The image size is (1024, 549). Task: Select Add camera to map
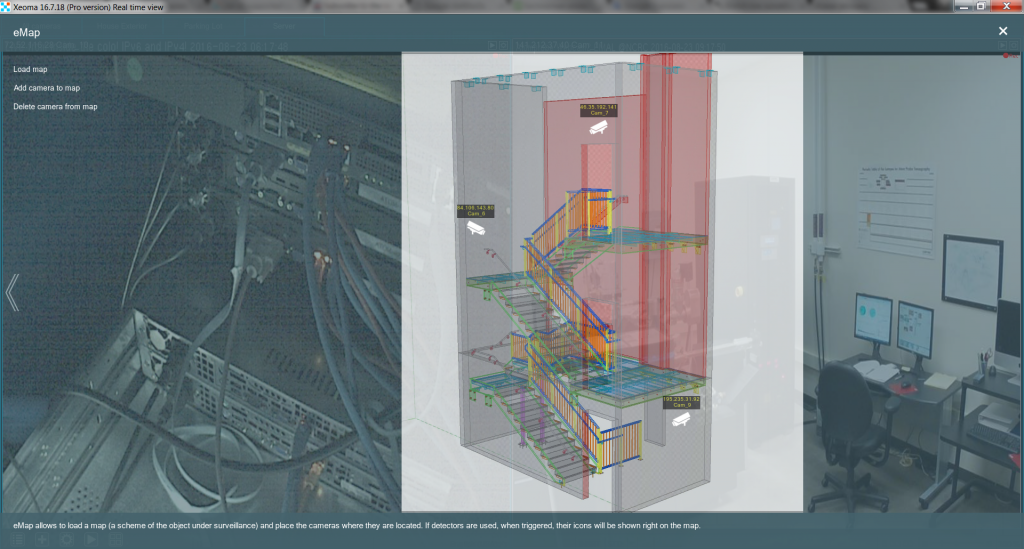[x=46, y=88]
